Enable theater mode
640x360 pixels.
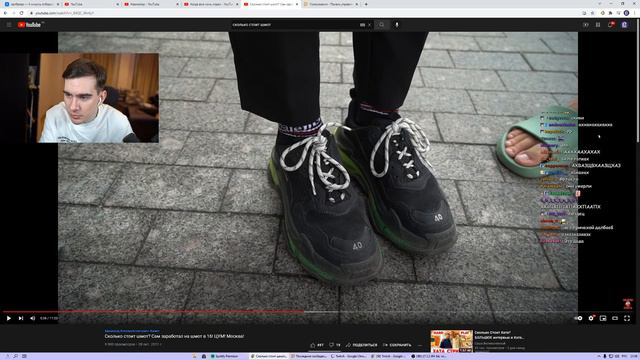tap(615, 318)
